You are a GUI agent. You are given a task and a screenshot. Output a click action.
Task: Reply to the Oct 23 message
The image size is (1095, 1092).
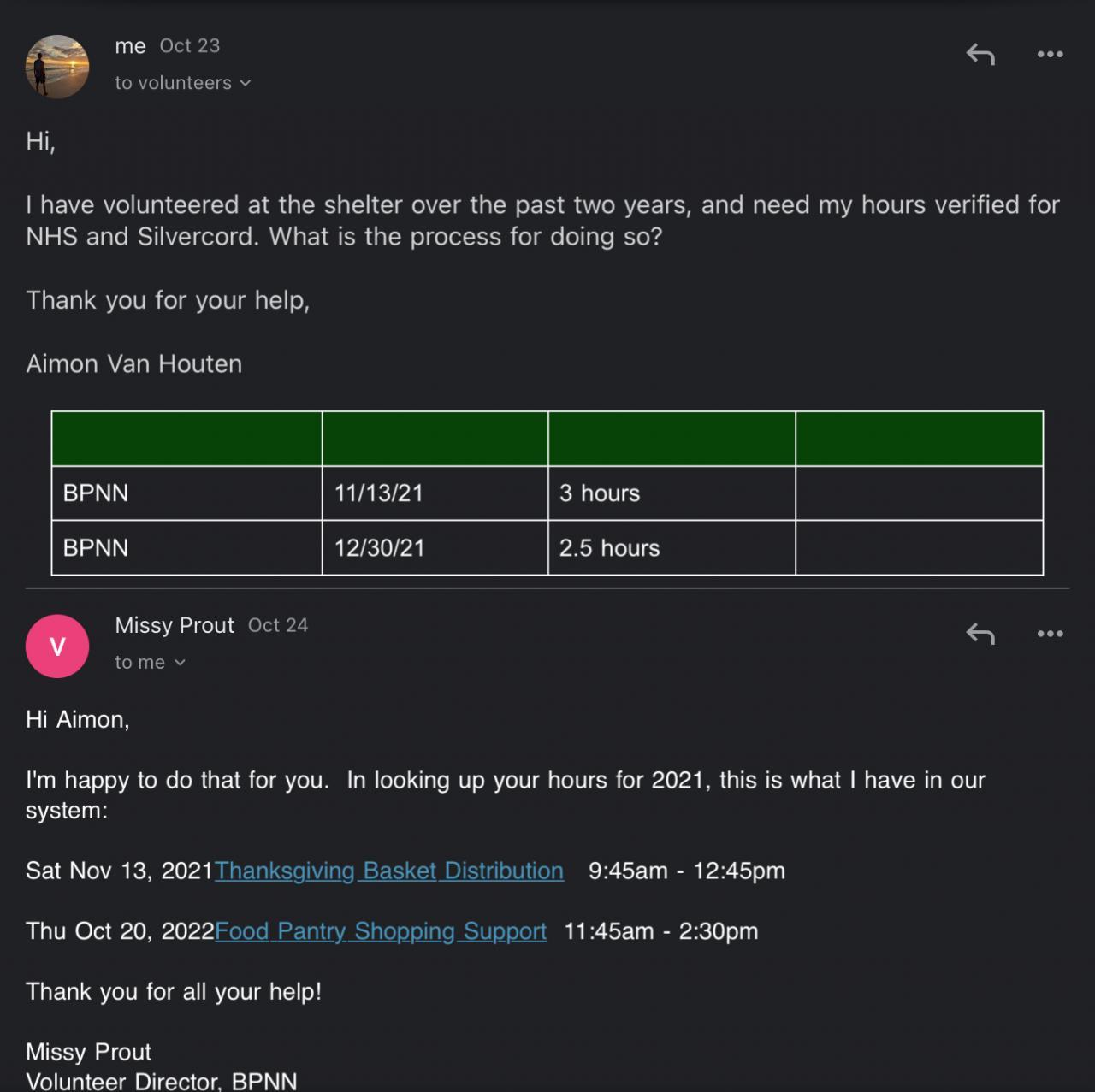[x=980, y=55]
